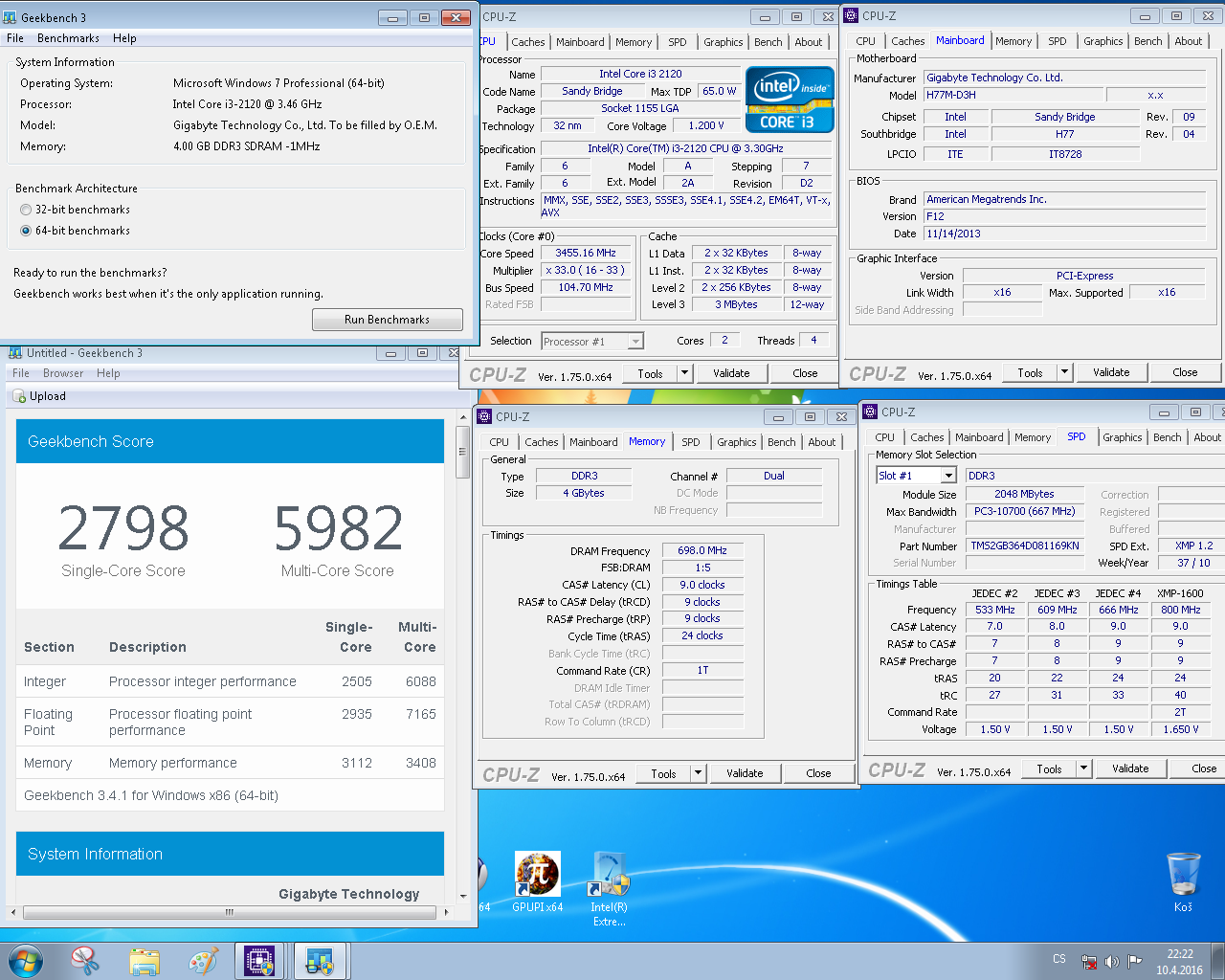Click Run Benchmarks button
Screen dimensions: 1225x980
387,320
